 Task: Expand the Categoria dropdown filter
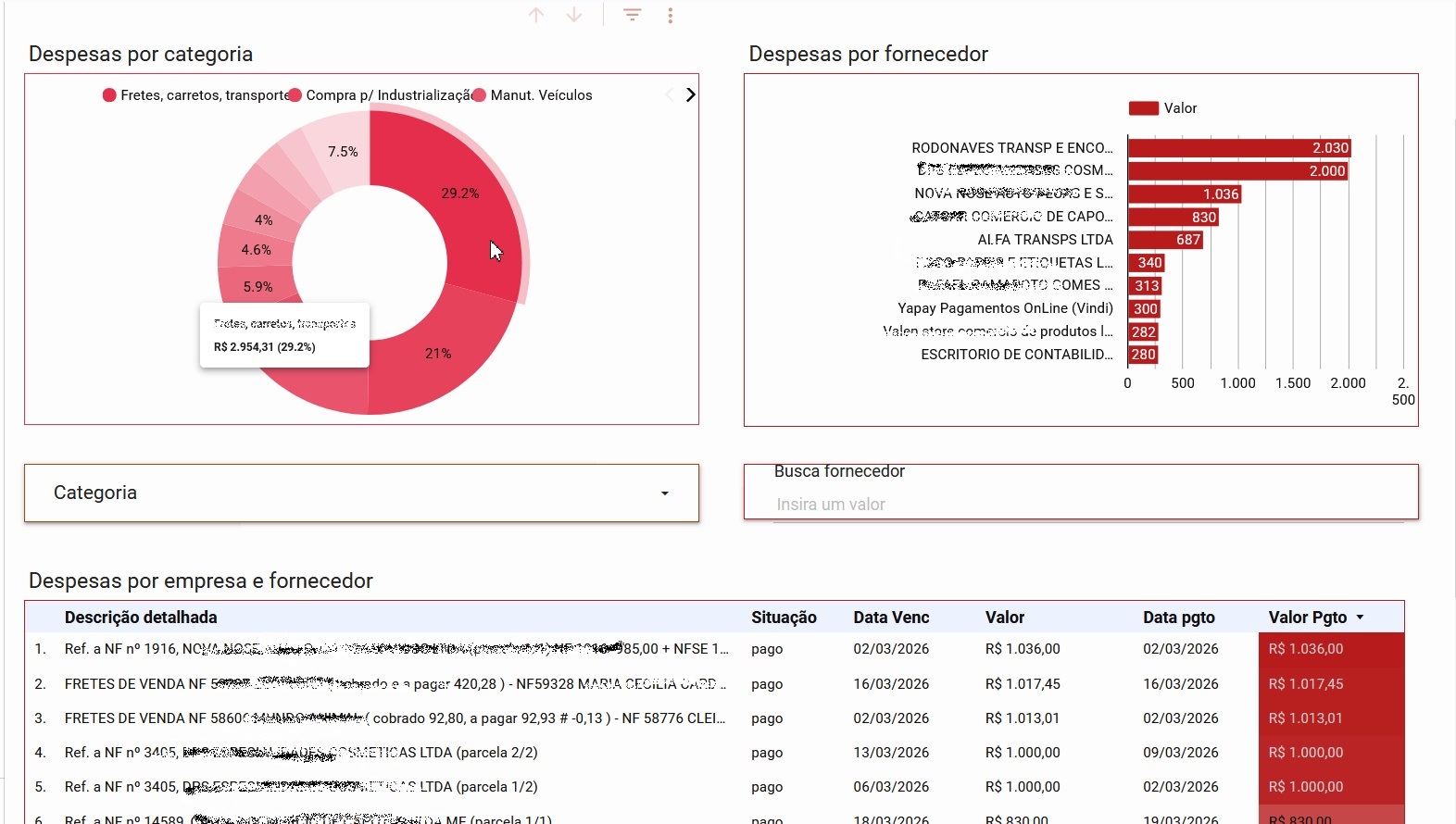click(361, 493)
